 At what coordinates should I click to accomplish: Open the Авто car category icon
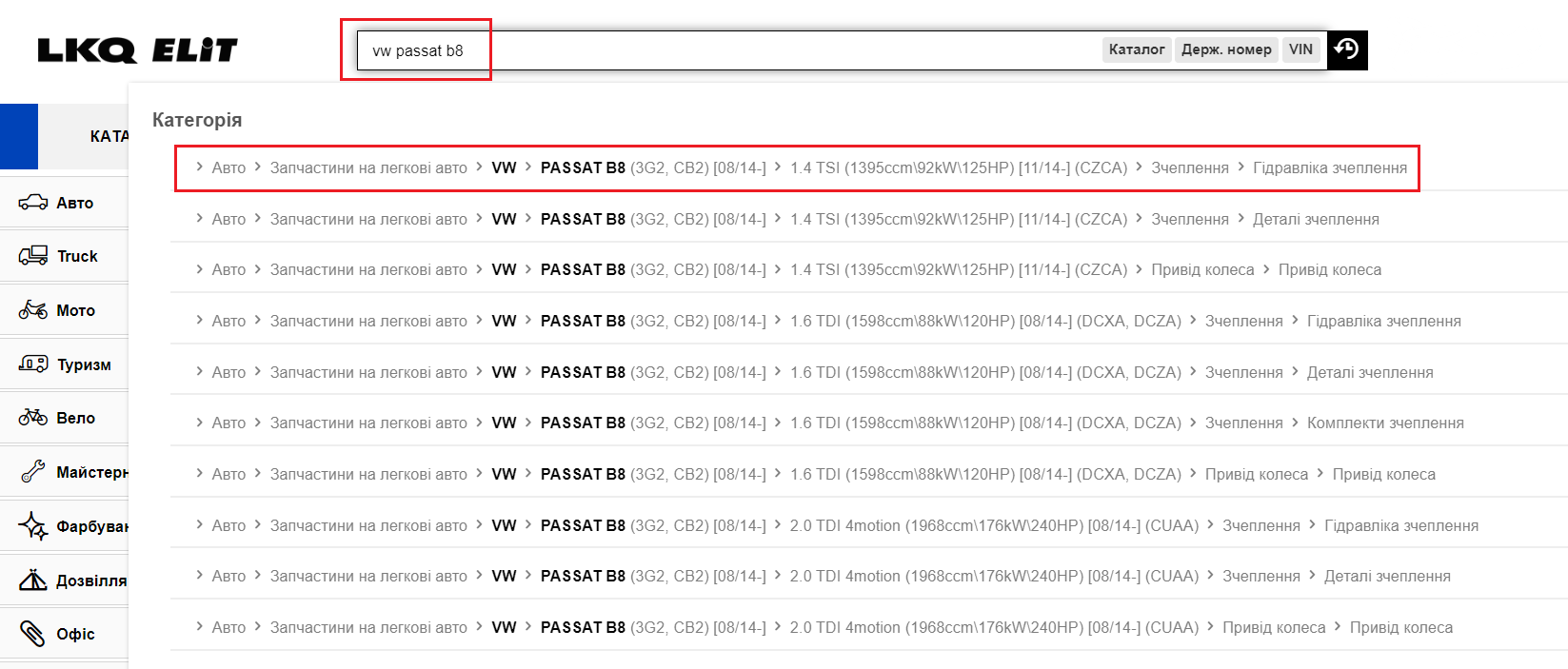pyautogui.click(x=33, y=203)
